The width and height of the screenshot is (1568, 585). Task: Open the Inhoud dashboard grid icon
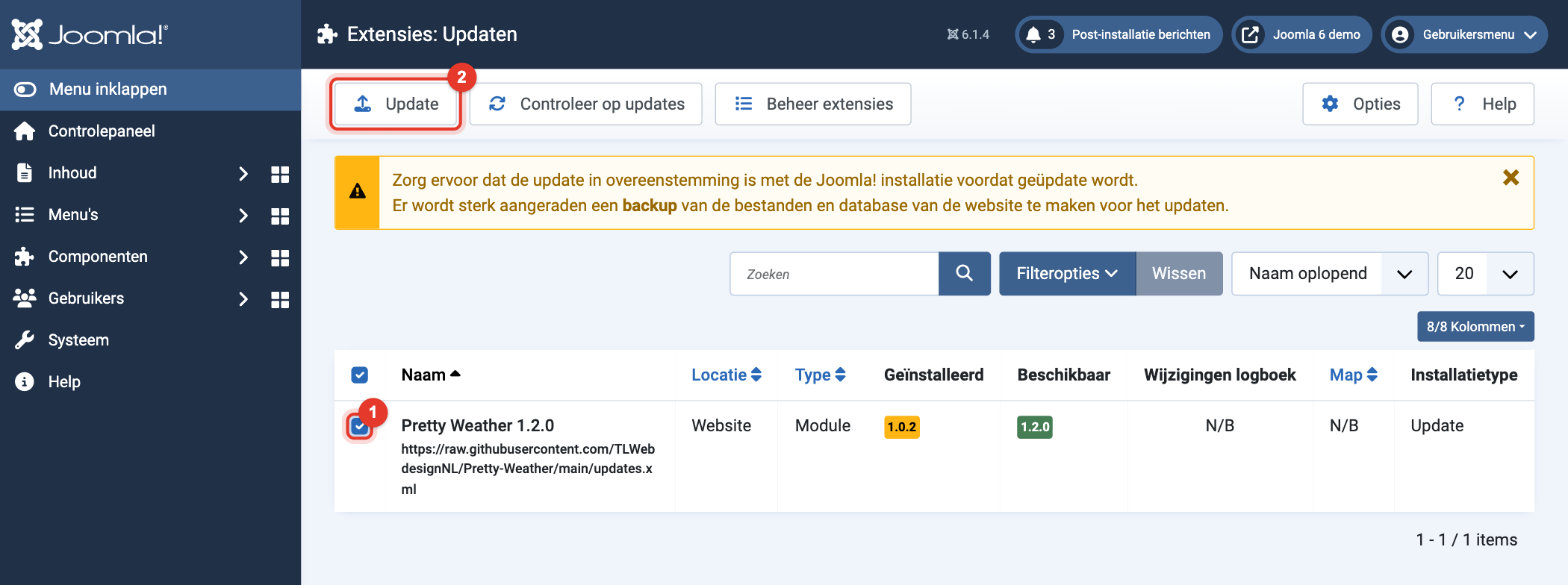(x=280, y=174)
